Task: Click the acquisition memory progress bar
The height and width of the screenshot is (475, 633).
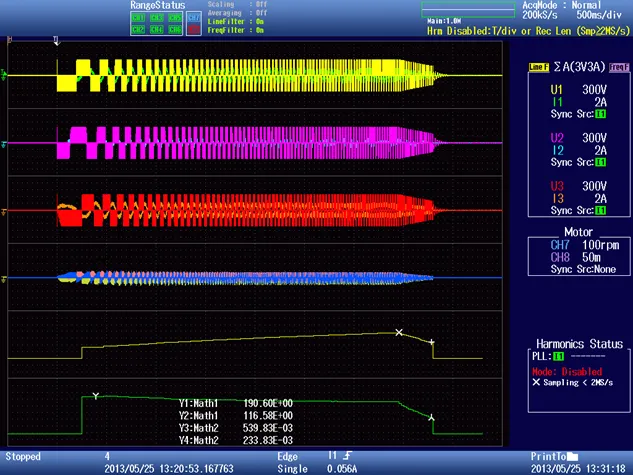Action: (x=468, y=10)
